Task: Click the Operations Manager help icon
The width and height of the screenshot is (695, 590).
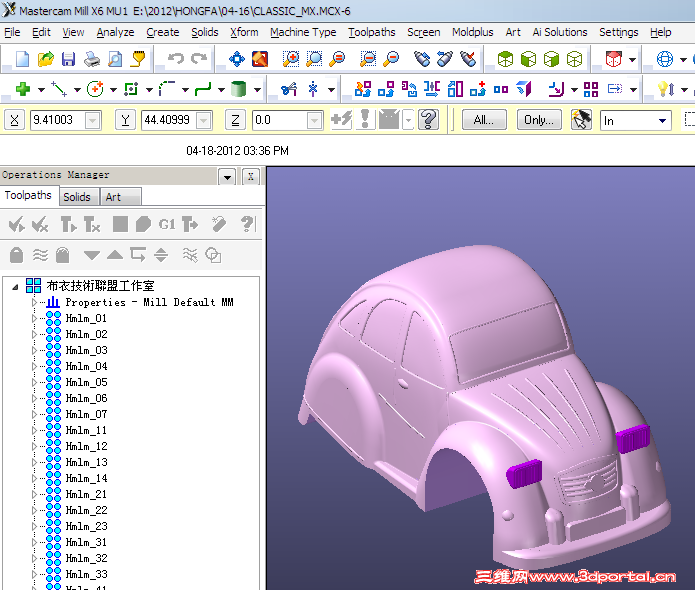Action: (247, 224)
